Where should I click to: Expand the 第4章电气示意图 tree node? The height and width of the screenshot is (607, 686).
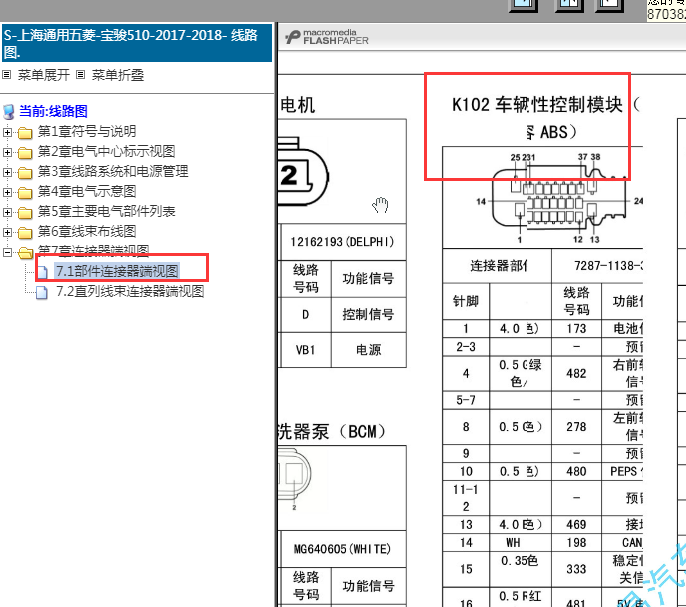(7, 192)
